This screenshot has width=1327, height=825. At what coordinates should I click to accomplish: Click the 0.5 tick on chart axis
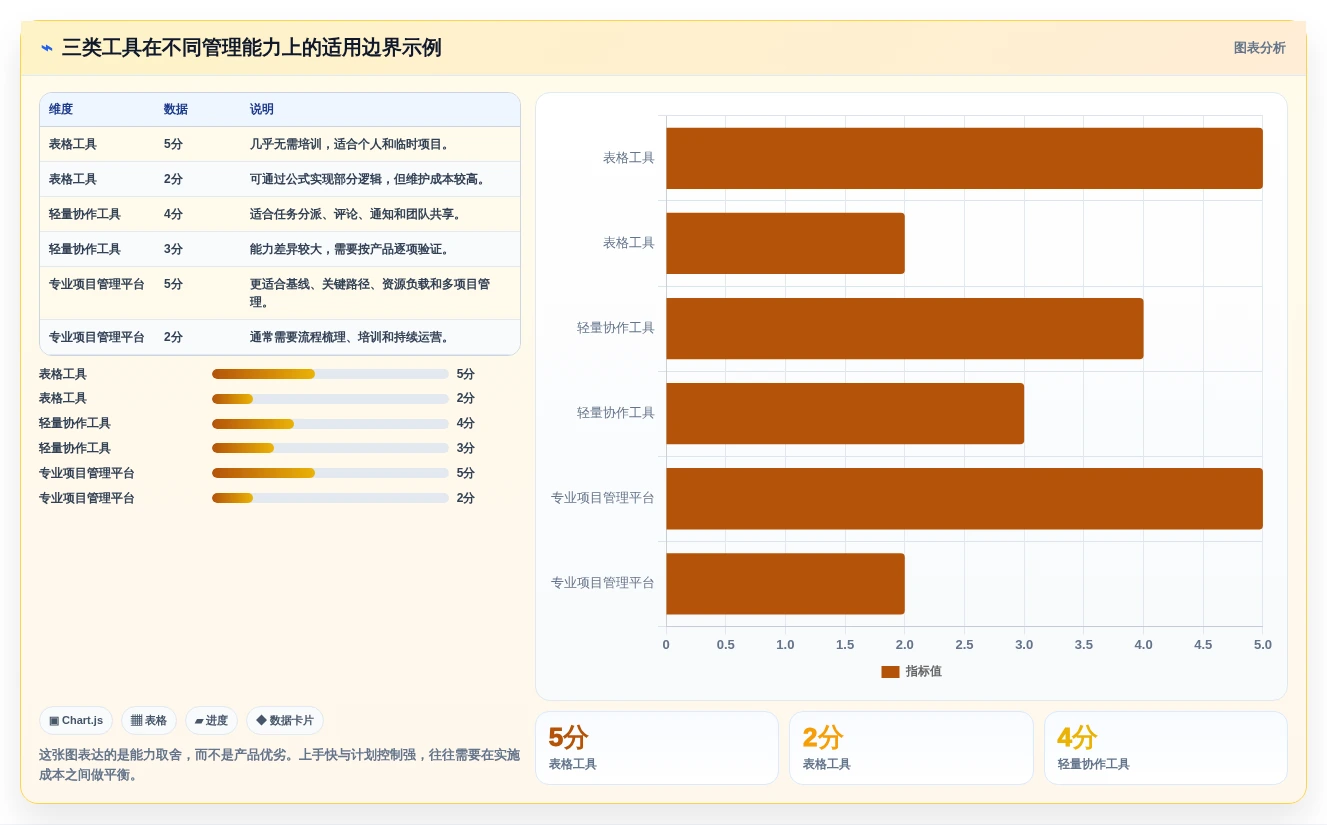click(x=726, y=645)
